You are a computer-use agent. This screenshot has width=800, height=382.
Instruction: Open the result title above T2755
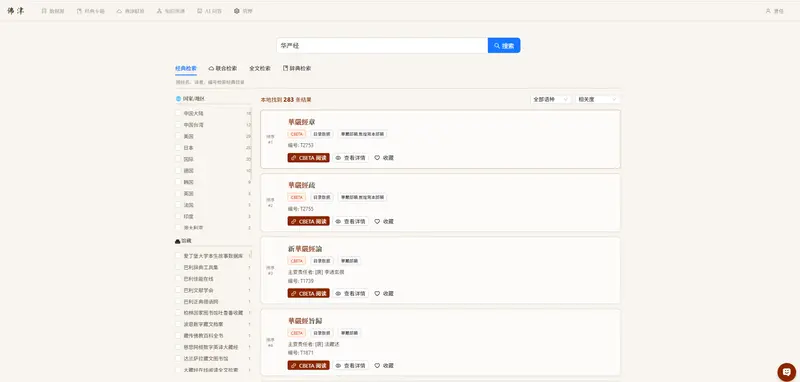[x=302, y=185]
